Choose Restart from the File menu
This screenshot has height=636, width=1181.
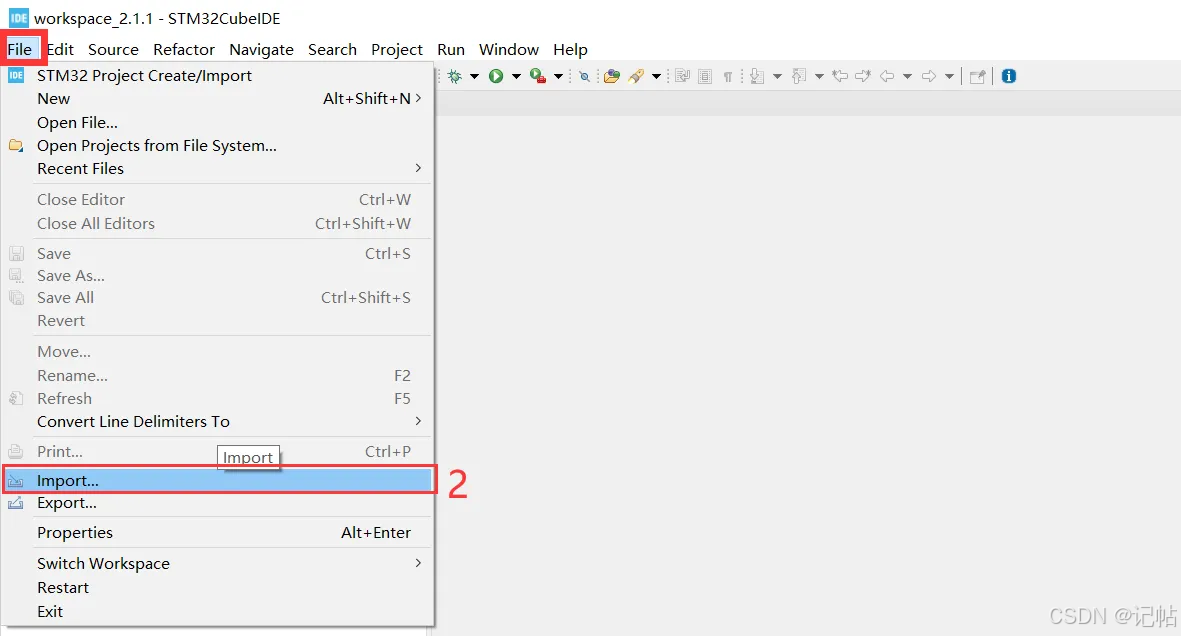(218, 588)
